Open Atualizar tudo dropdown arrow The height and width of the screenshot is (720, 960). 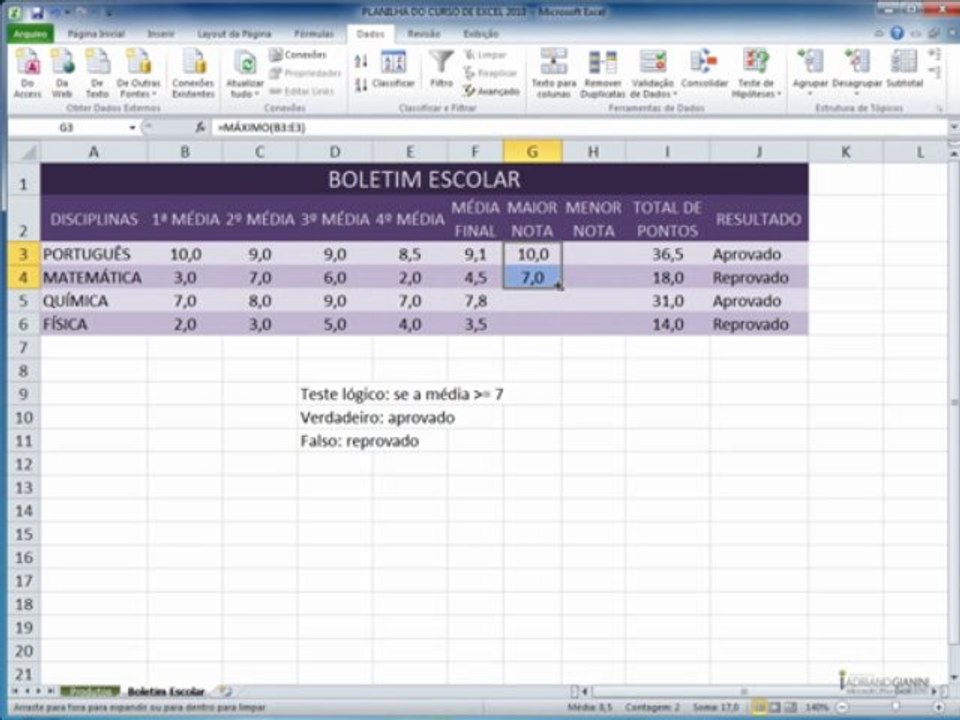point(257,94)
